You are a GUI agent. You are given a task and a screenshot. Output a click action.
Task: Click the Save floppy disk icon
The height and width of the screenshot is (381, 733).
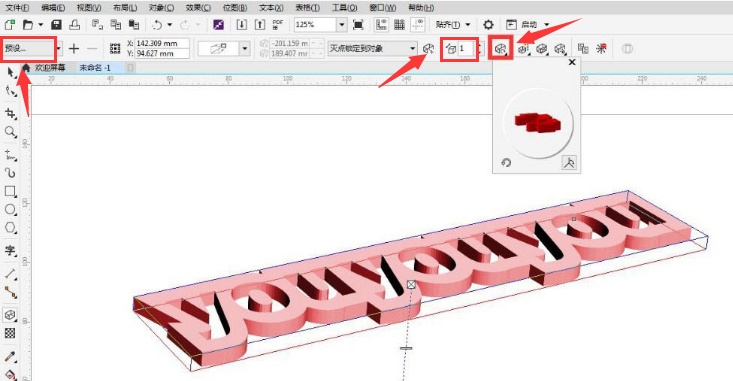tap(57, 25)
